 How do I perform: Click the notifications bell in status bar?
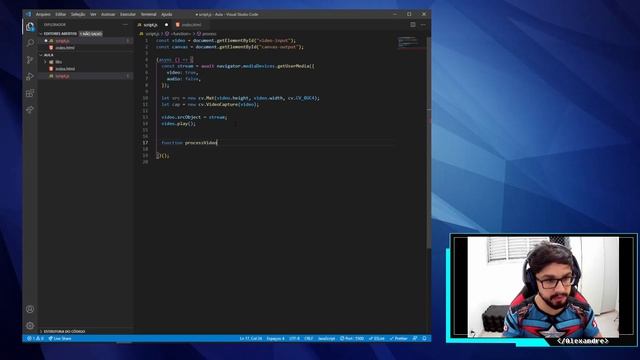[x=424, y=338]
